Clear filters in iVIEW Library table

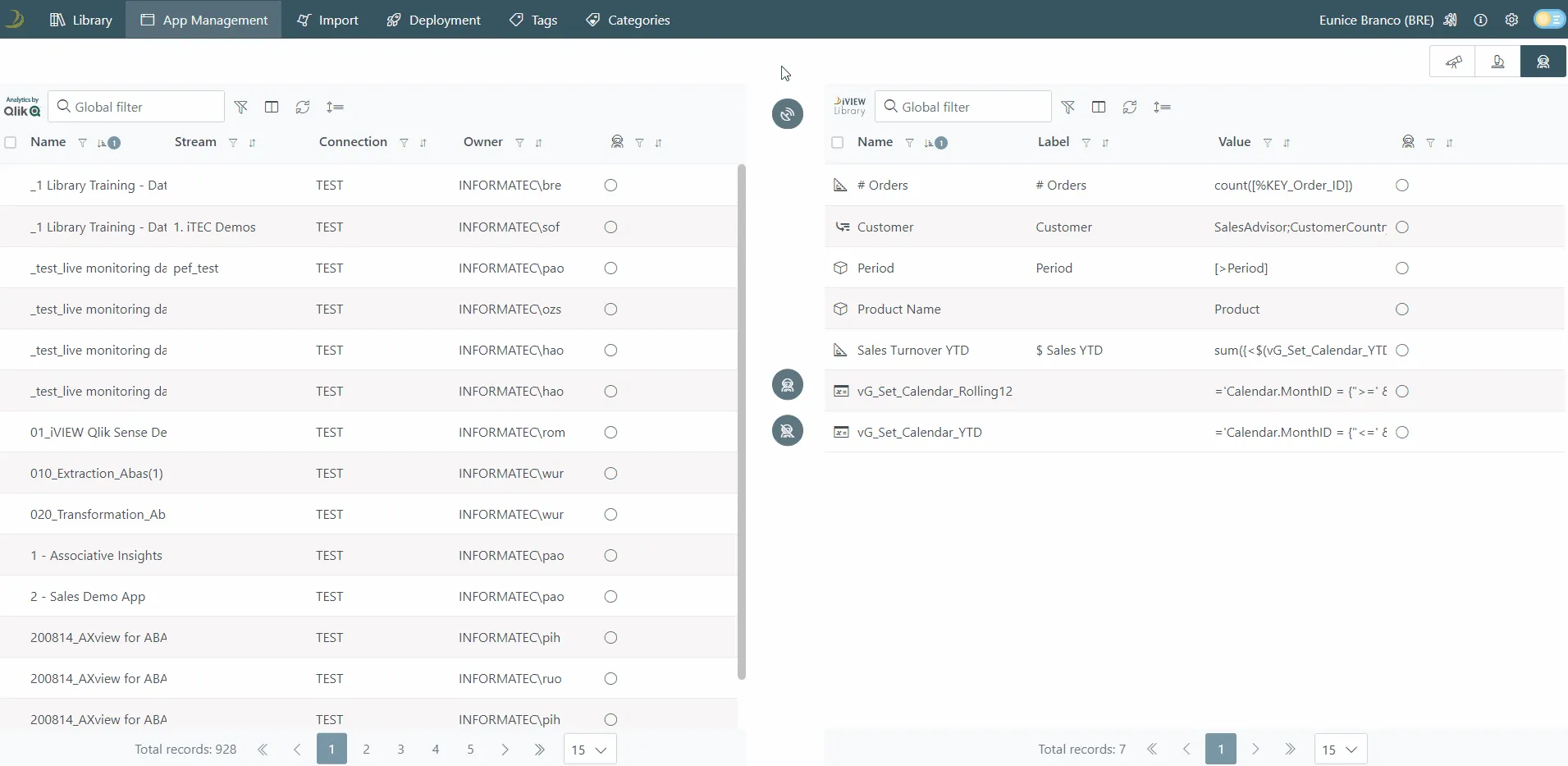click(1067, 107)
